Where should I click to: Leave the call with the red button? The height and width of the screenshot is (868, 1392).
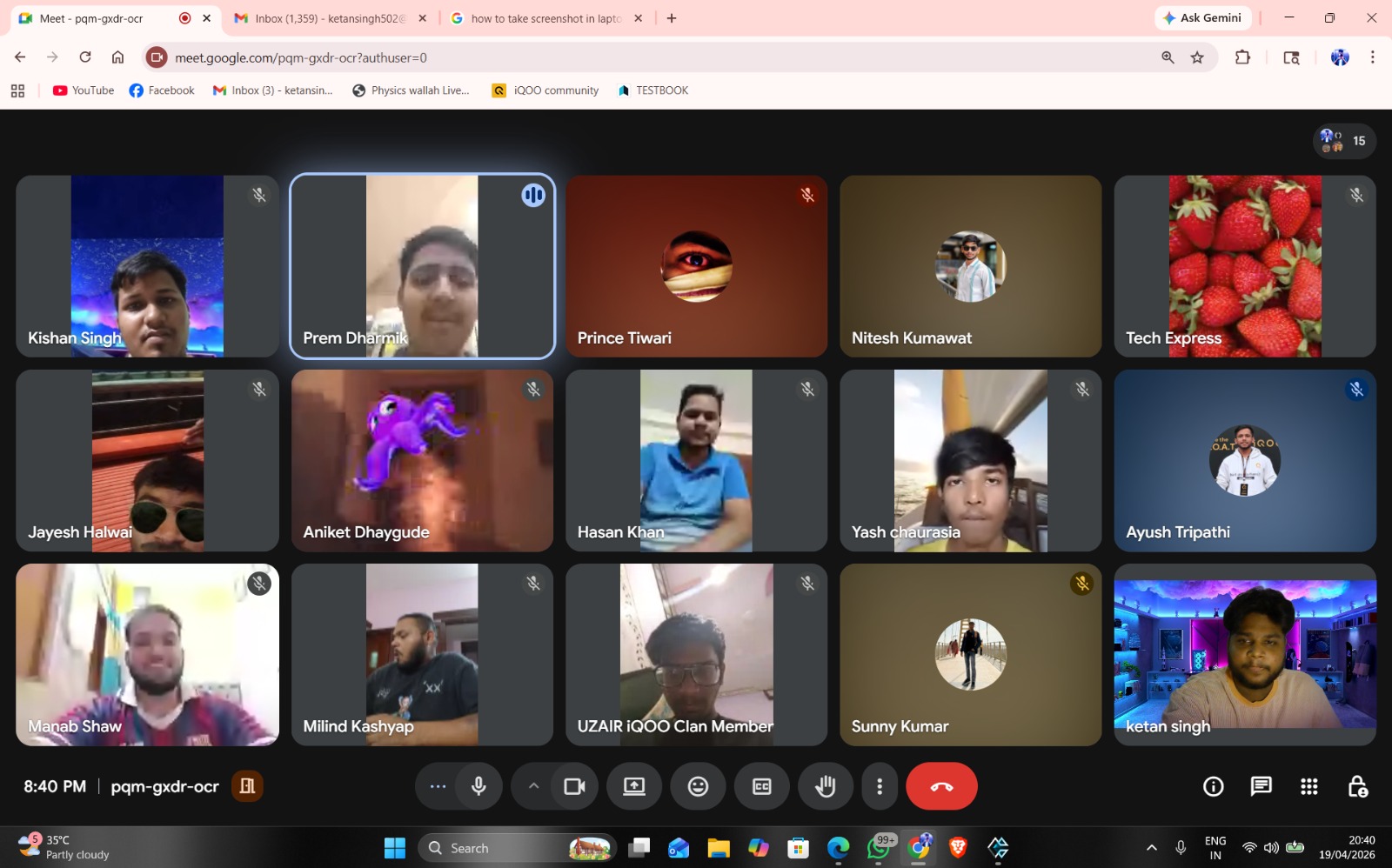click(941, 786)
